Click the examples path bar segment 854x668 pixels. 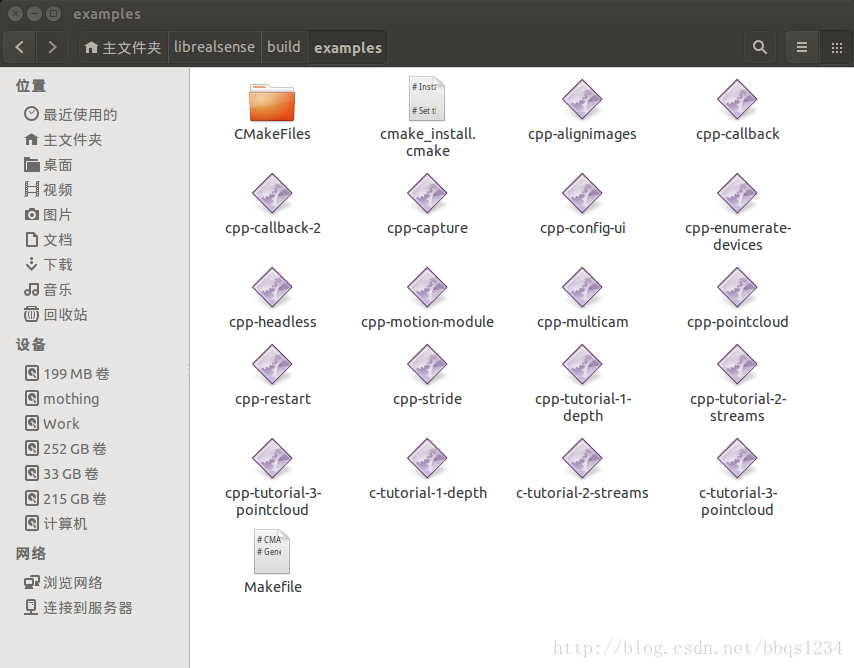pos(347,47)
